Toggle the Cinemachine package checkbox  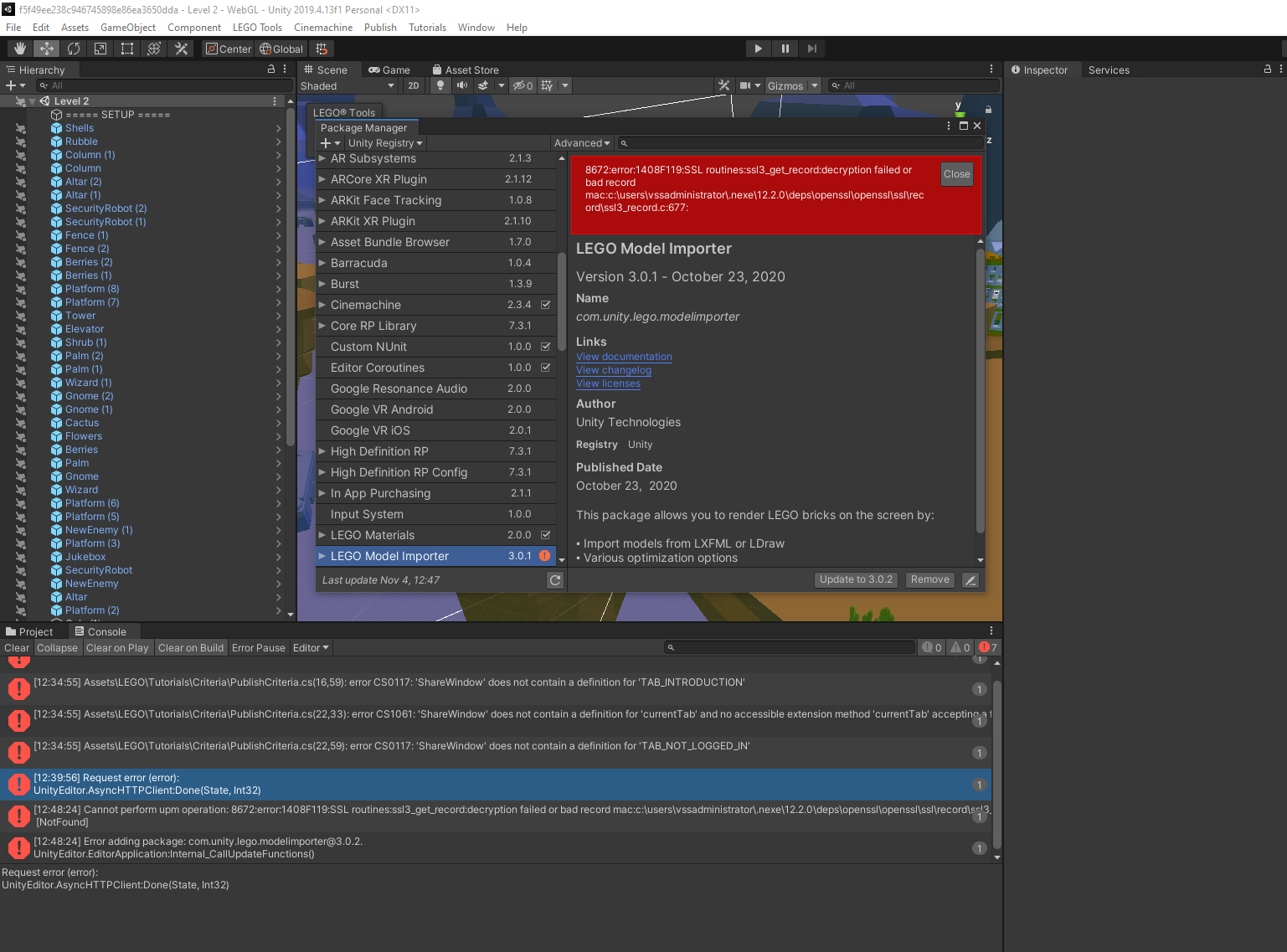546,305
